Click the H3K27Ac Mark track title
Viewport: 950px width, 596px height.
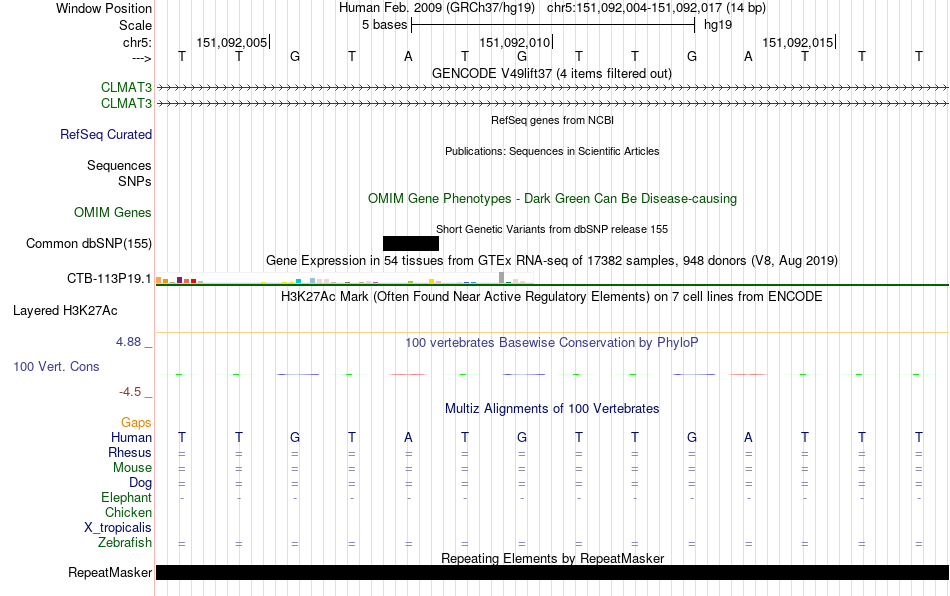552,296
